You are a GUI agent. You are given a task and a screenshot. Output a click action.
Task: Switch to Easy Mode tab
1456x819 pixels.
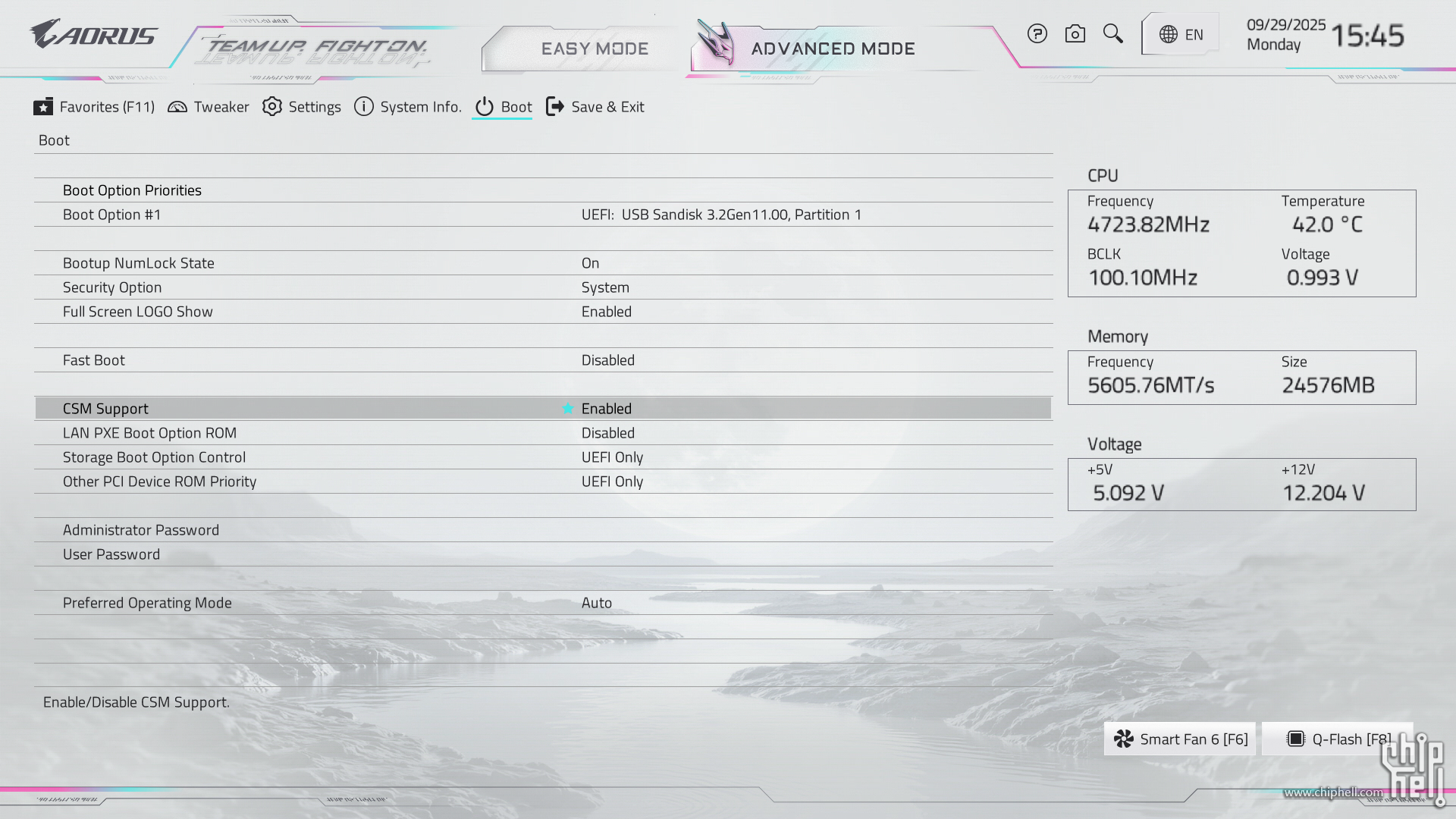594,49
